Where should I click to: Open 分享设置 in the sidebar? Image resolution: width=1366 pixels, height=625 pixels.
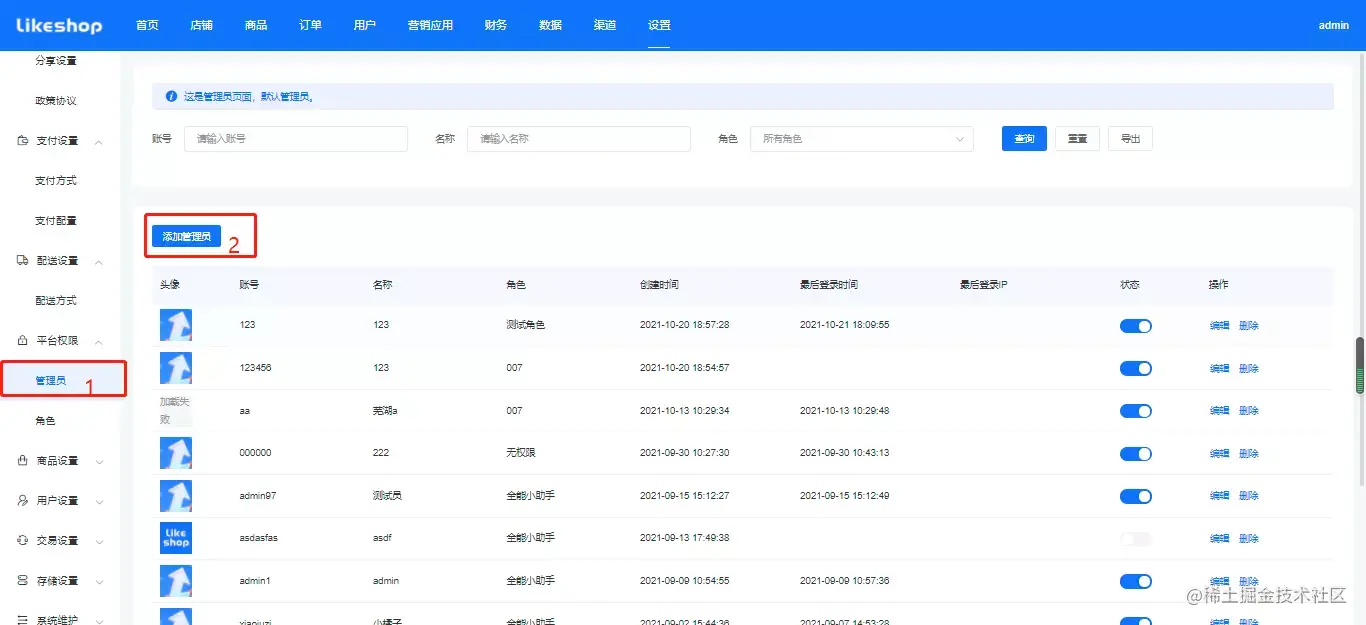point(56,61)
